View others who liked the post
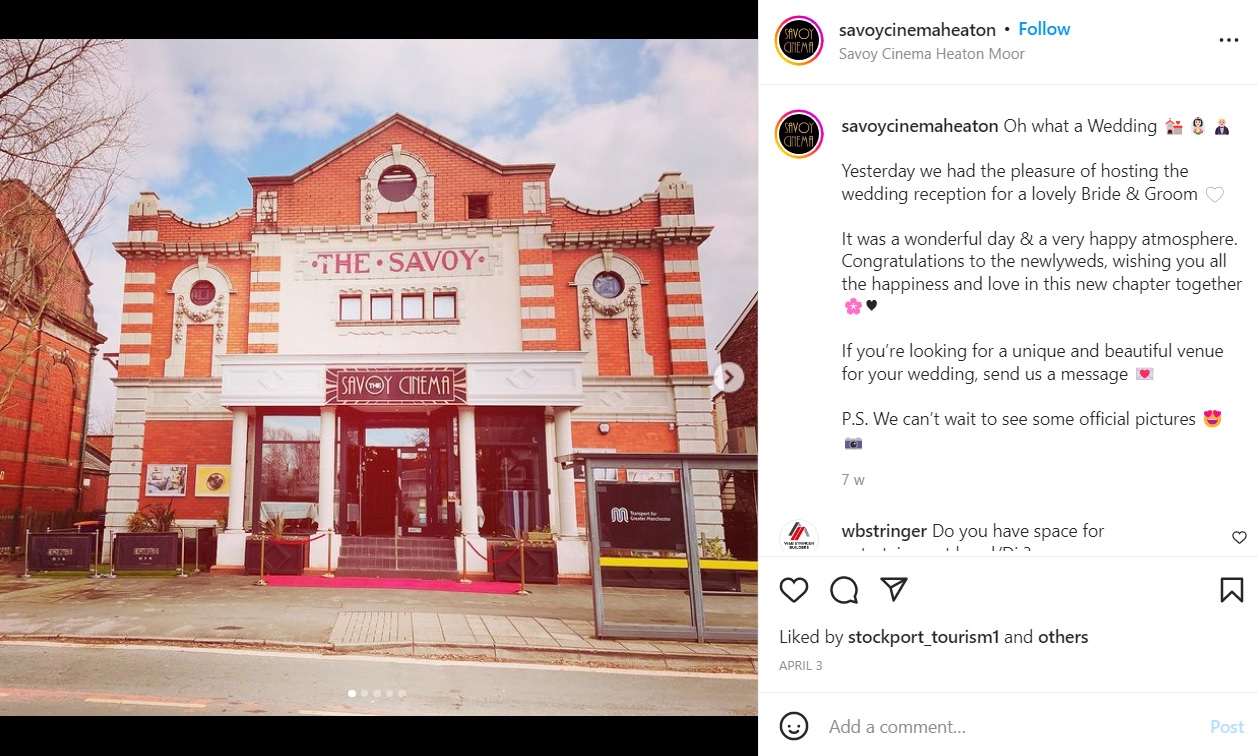Viewport: 1258px width, 756px height. (x=1063, y=637)
